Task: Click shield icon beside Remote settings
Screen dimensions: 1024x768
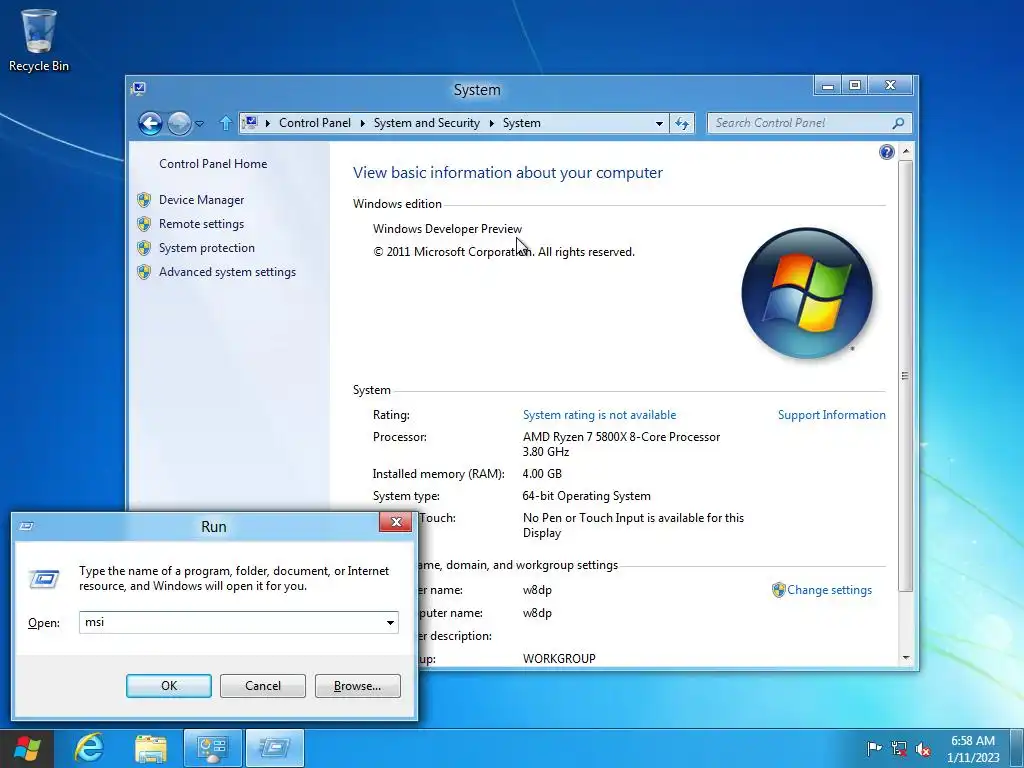Action: click(x=144, y=224)
